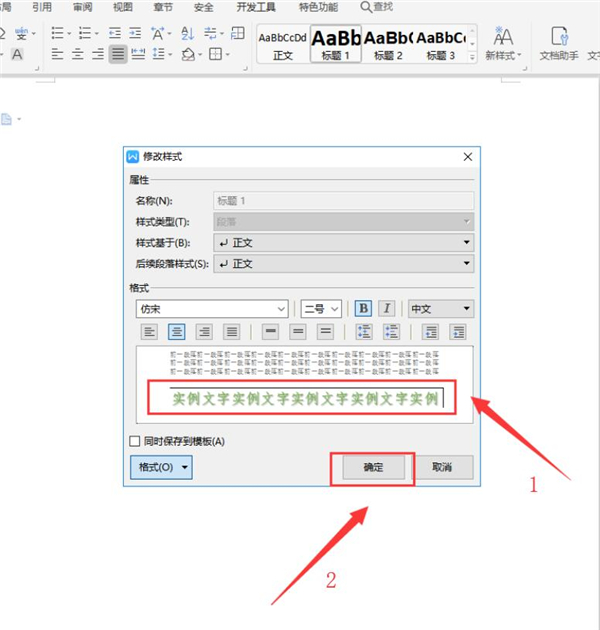Open the New Style (新样式) menu
Screen dimensions: 600x630
pyautogui.click(x=503, y=43)
